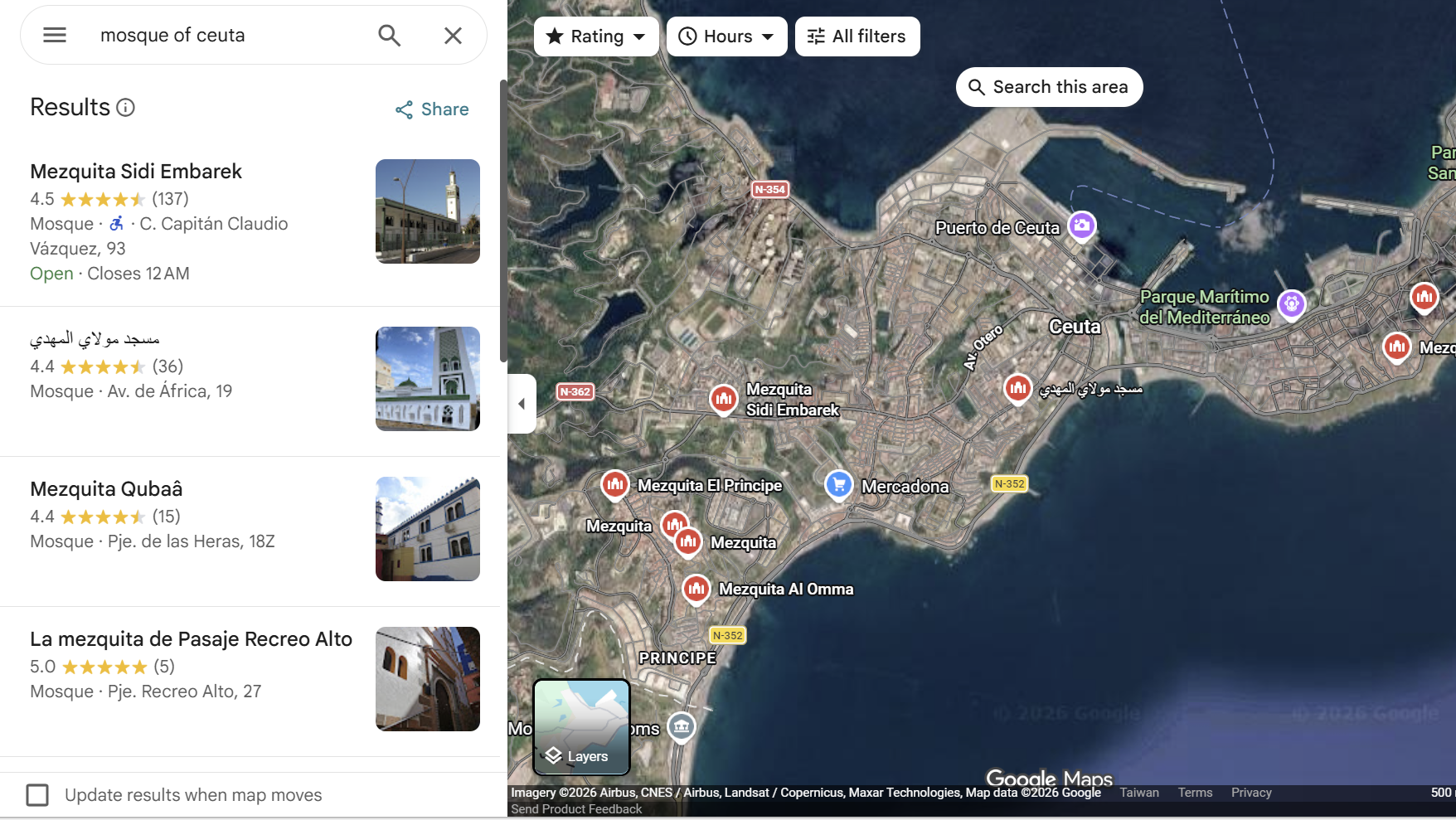Click the 'Pje. de las Heras, 18Z' address
This screenshot has height=820, width=1456.
coord(192,541)
